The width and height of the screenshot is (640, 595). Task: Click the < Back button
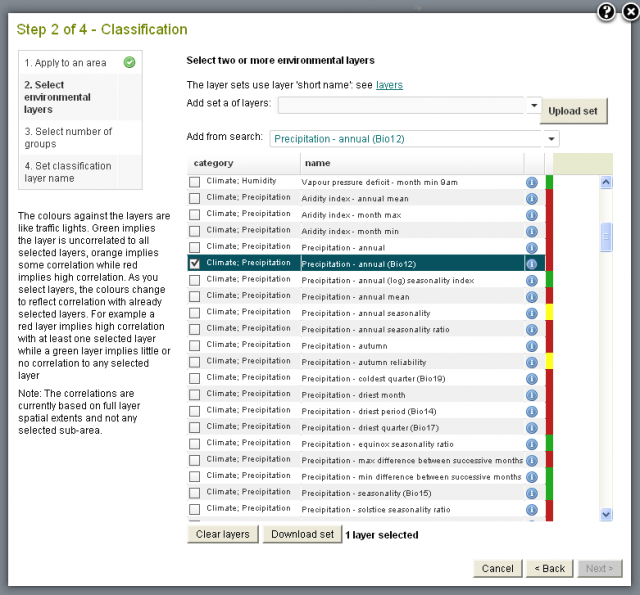(550, 568)
